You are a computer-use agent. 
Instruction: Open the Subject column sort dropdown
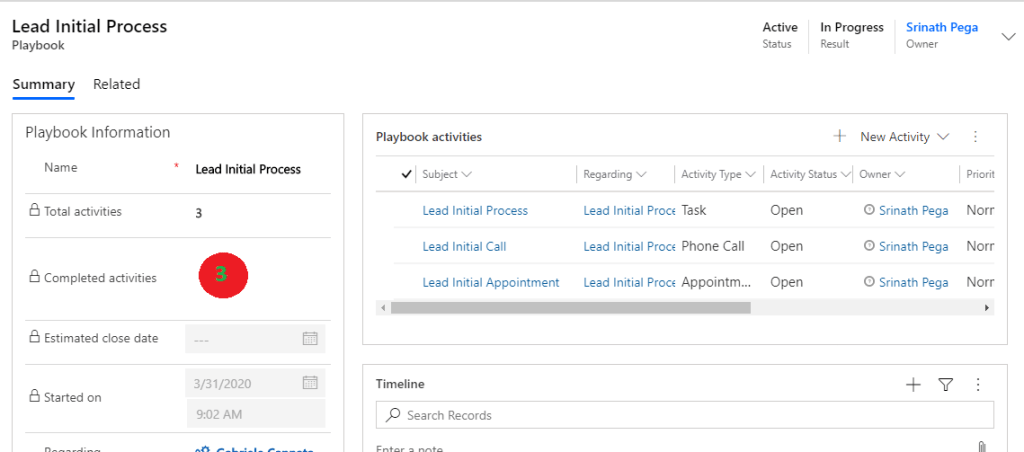tap(467, 175)
